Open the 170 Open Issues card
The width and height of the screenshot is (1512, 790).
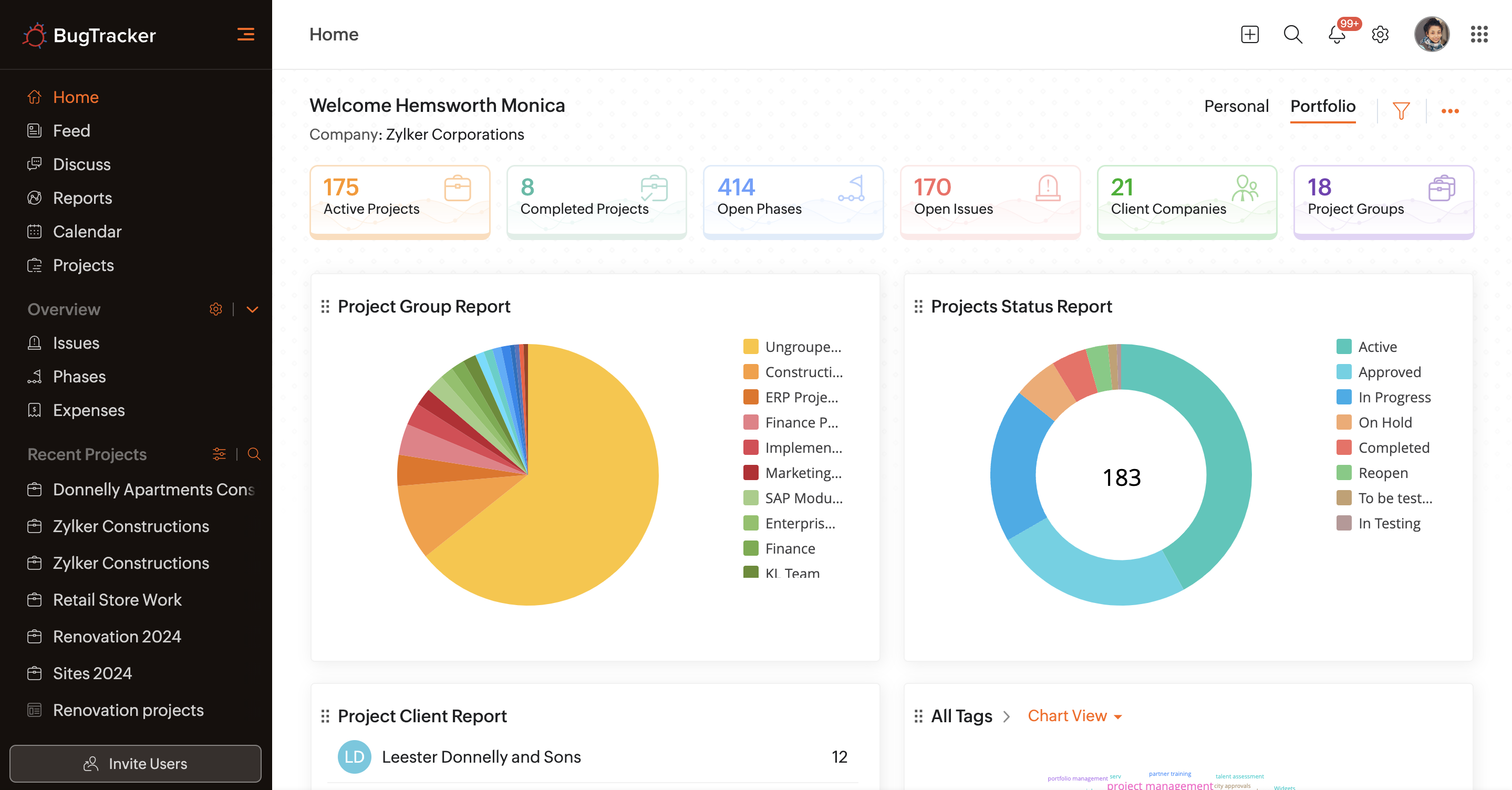click(990, 201)
